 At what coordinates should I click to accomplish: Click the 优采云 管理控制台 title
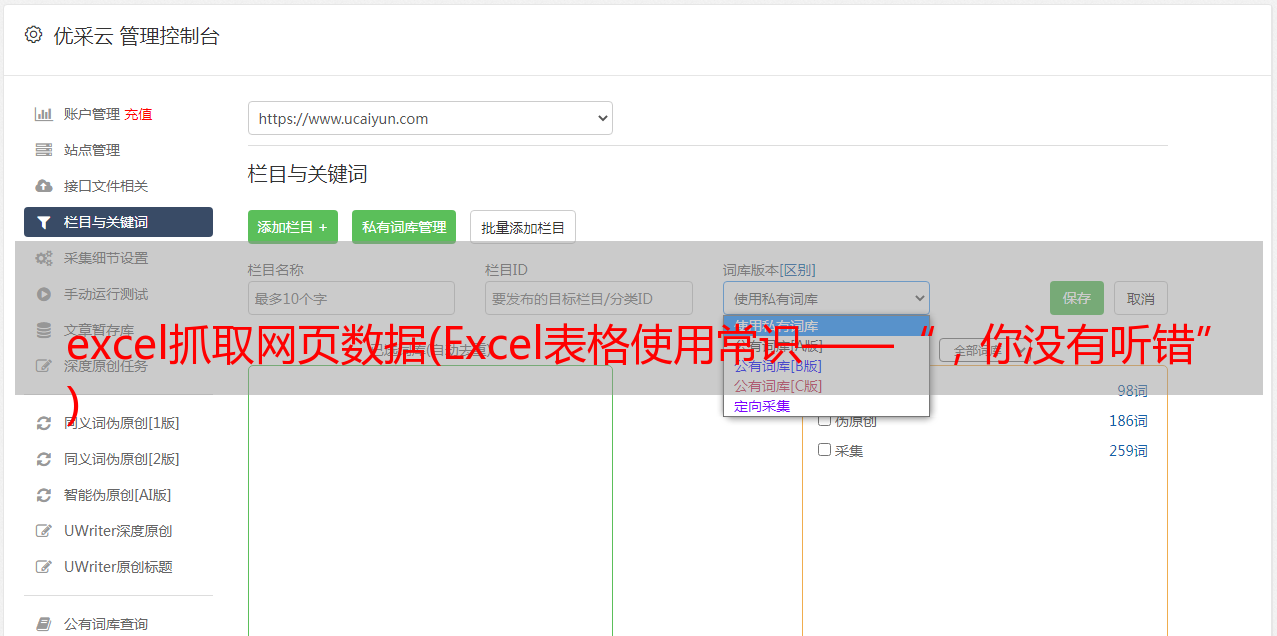tap(136, 36)
